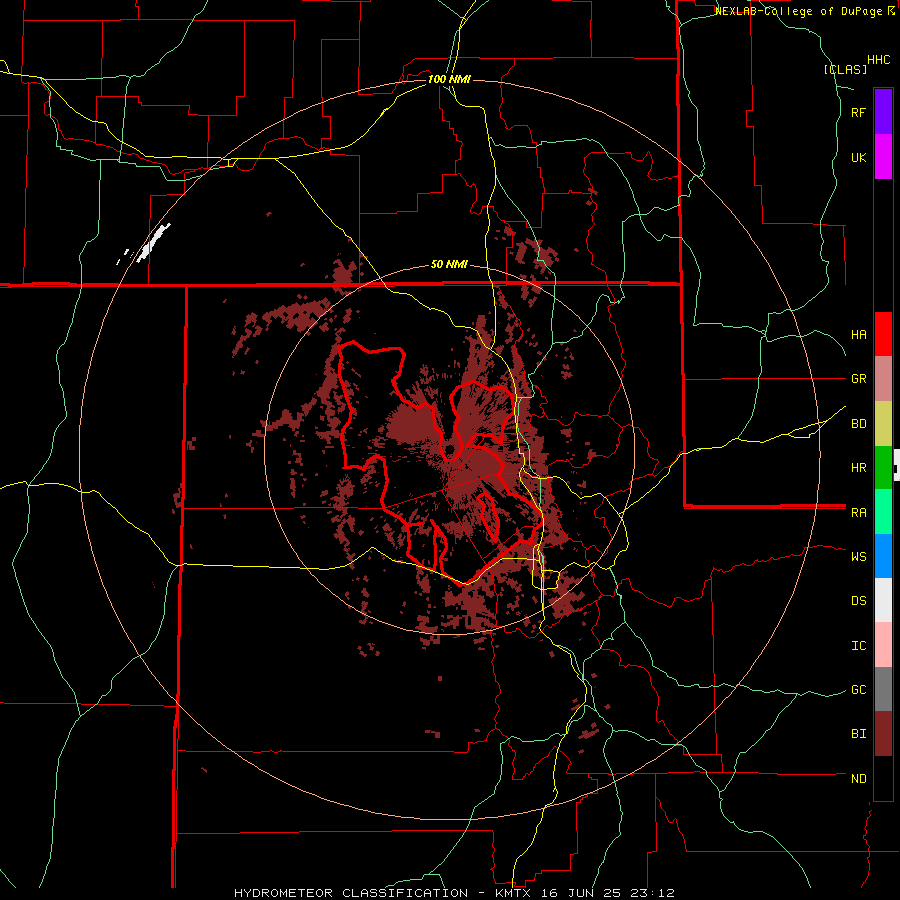
Task: Click the WS legend label
Action: pyautogui.click(x=858, y=556)
